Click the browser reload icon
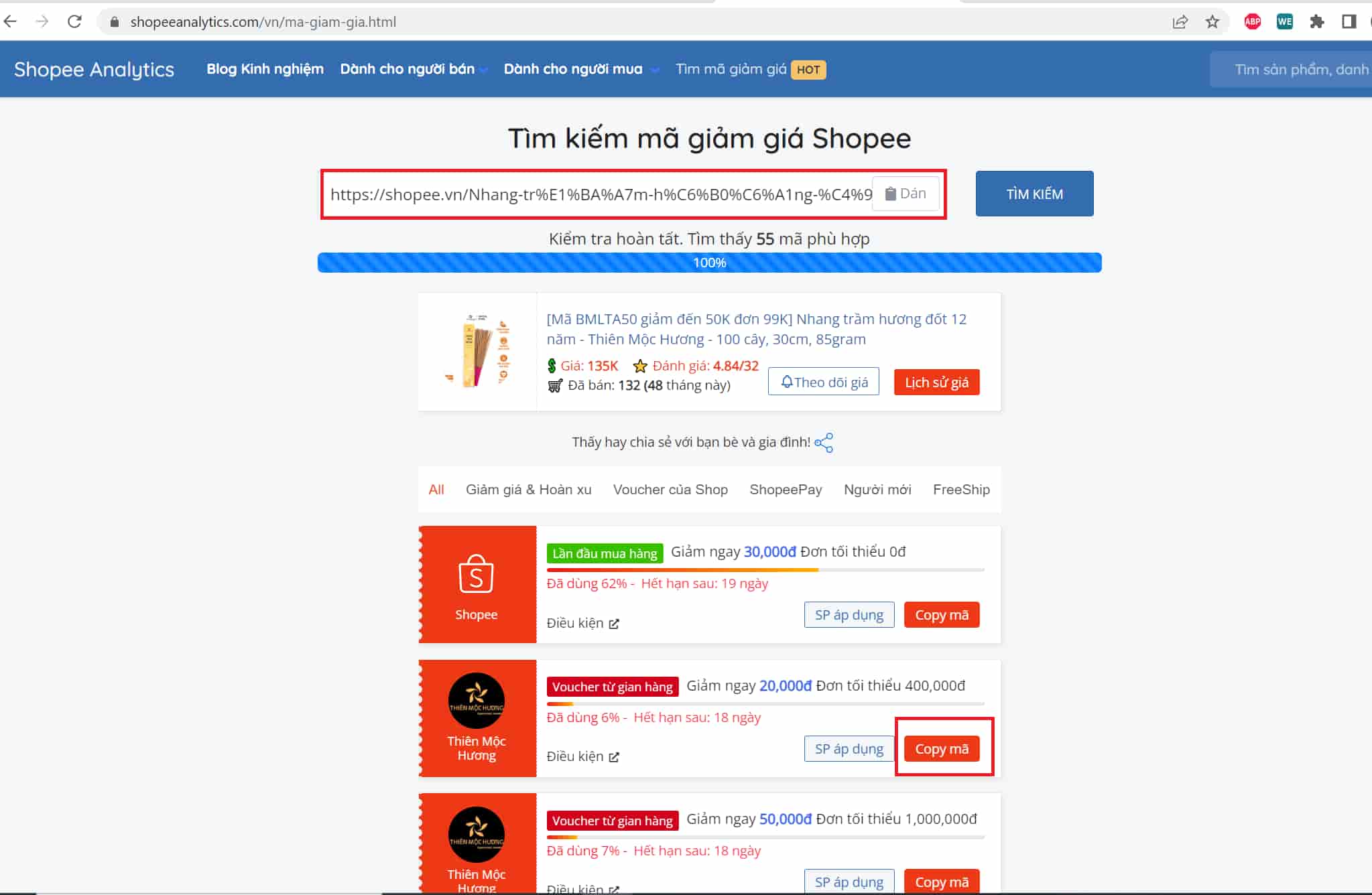The height and width of the screenshot is (895, 1372). (74, 21)
